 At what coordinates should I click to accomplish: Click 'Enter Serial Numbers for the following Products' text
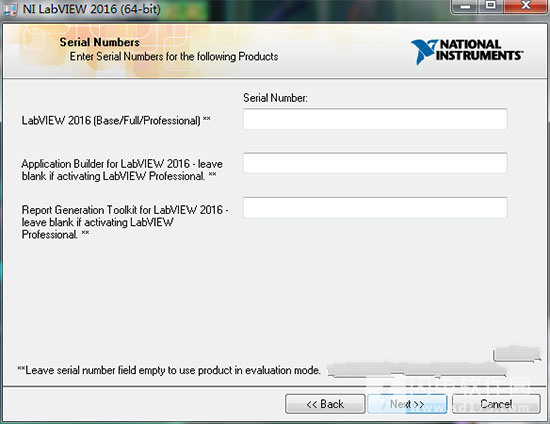coord(174,56)
